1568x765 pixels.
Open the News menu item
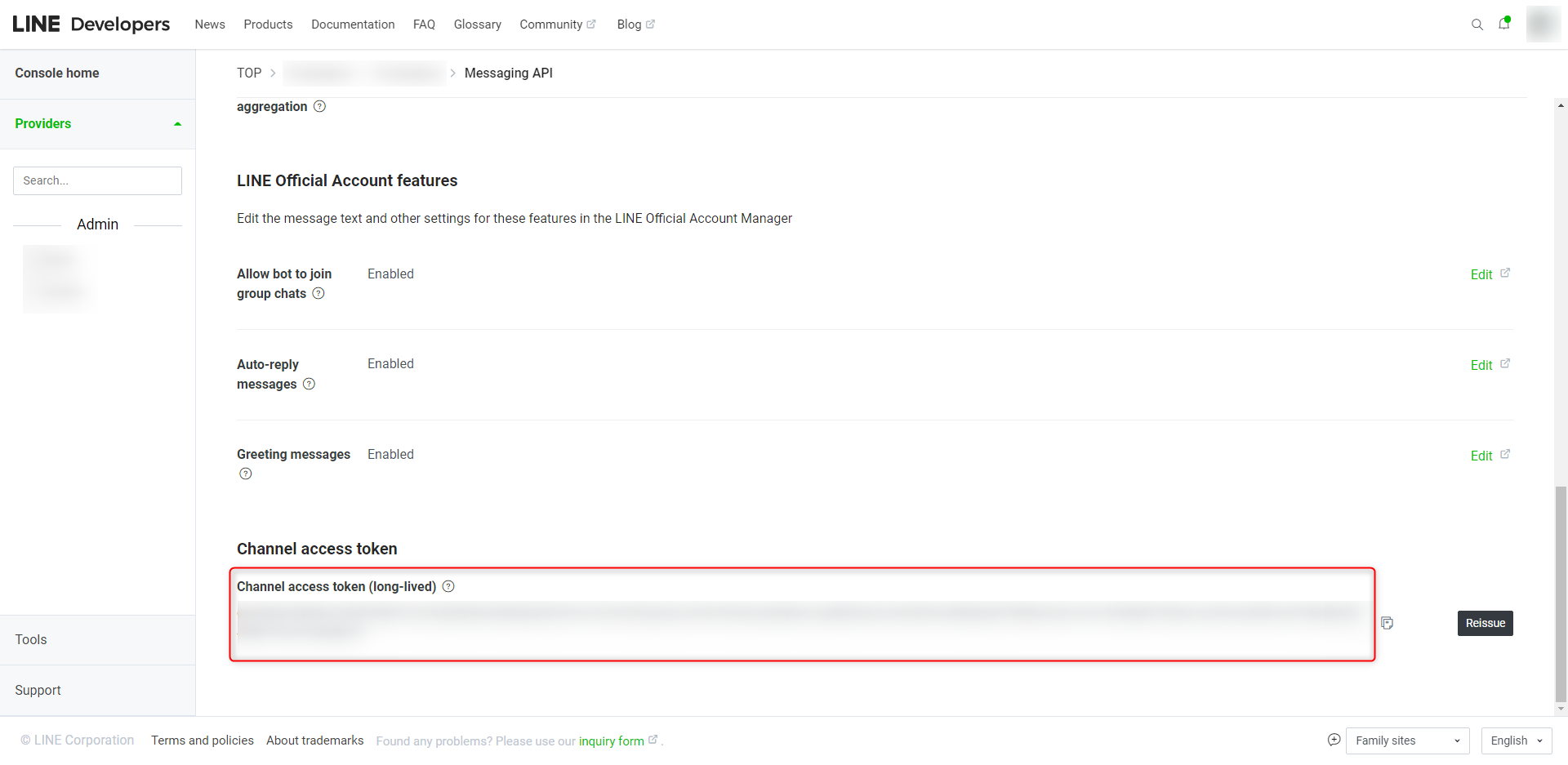(x=210, y=24)
